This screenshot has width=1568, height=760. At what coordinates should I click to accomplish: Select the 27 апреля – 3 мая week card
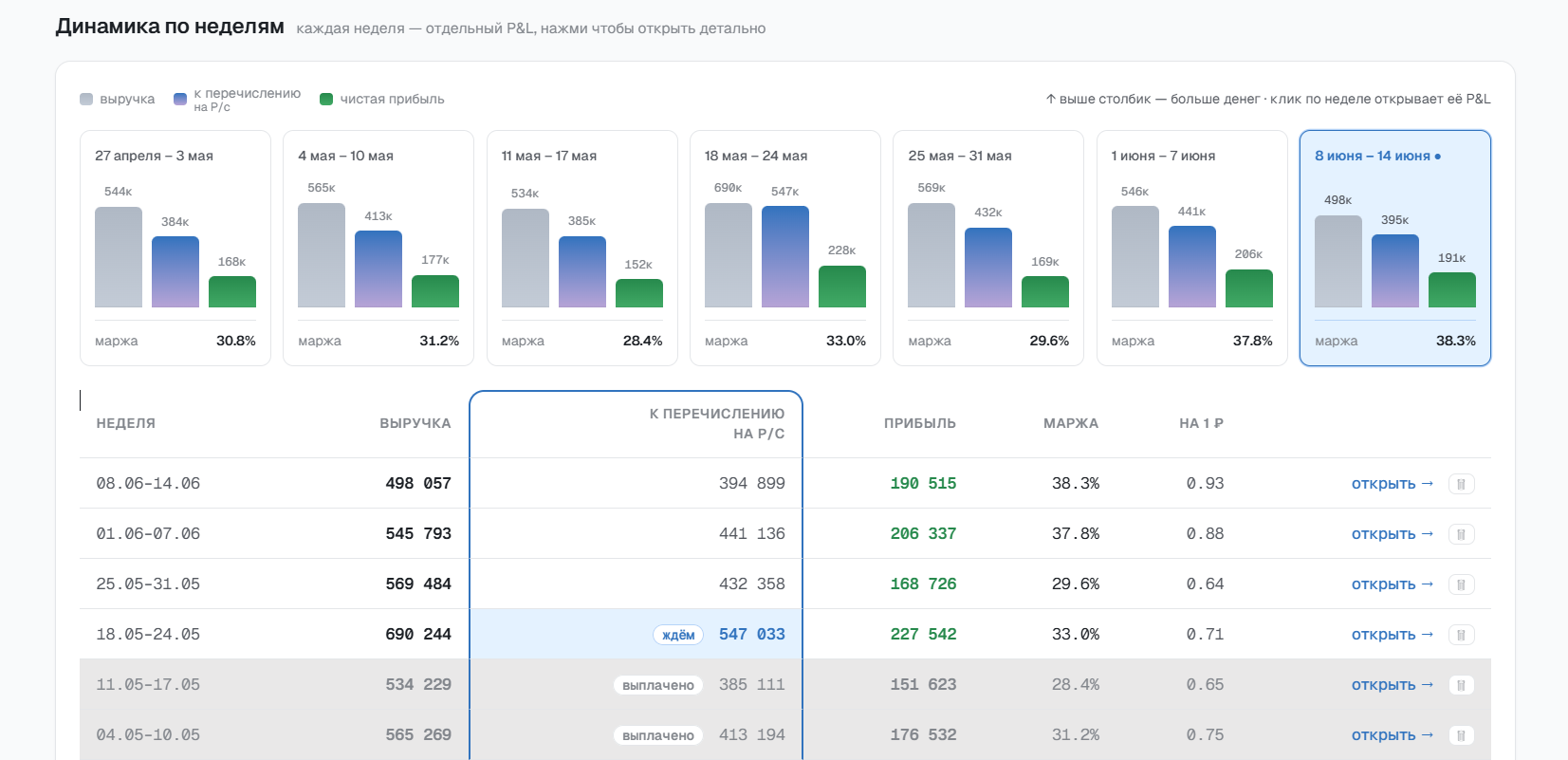[x=175, y=248]
